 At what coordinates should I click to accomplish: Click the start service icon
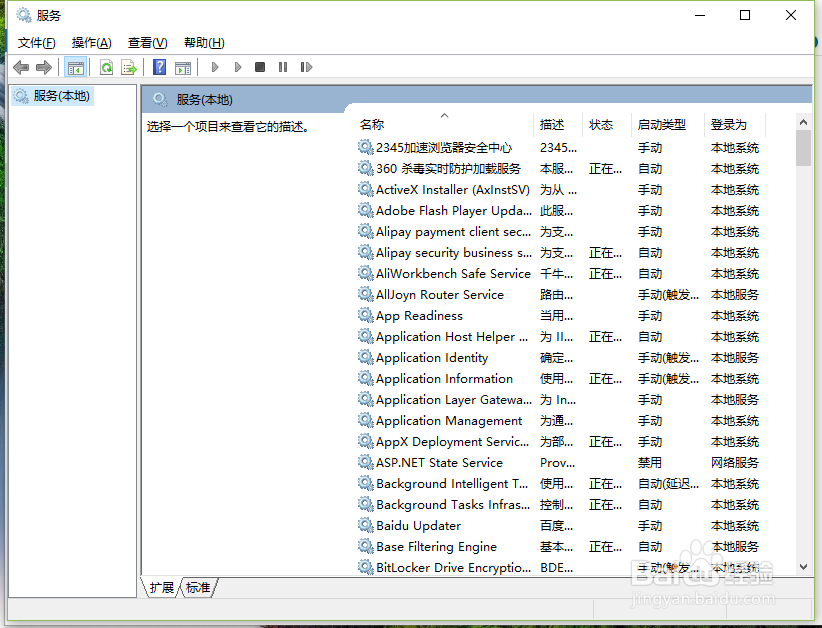tap(215, 67)
